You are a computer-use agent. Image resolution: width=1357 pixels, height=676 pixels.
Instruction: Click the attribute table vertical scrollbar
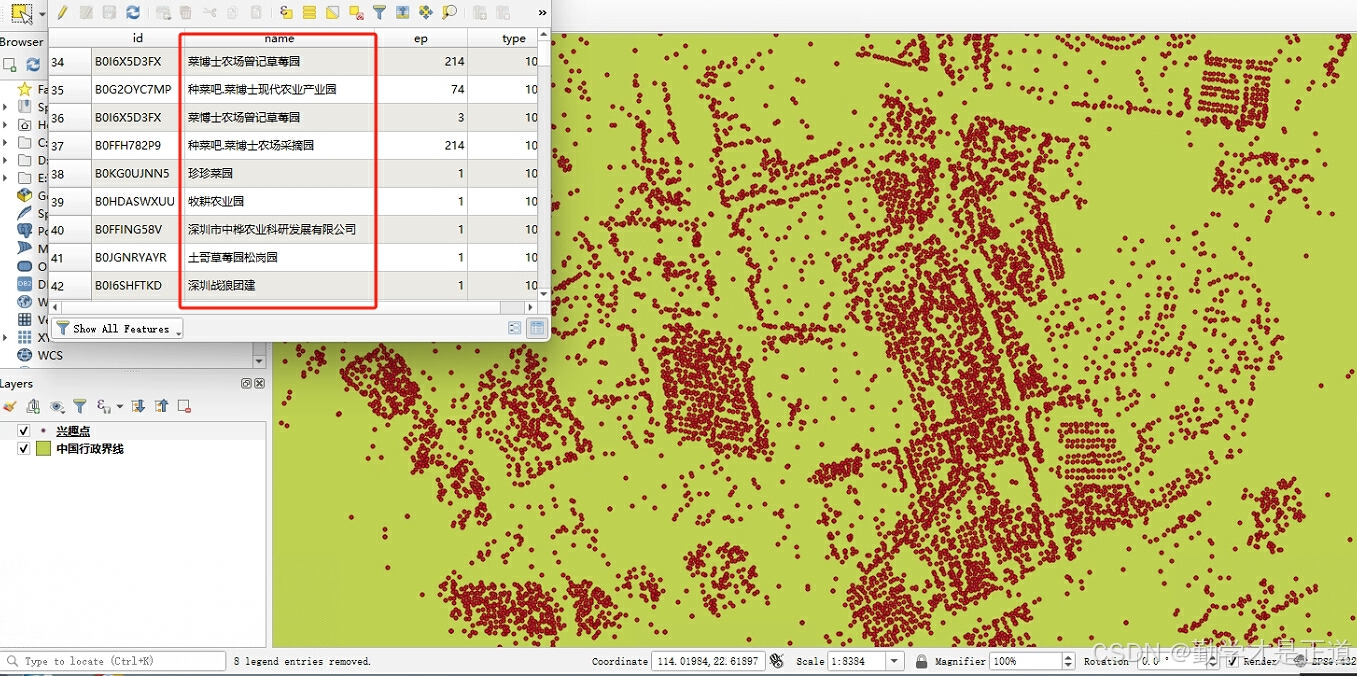tap(544, 165)
